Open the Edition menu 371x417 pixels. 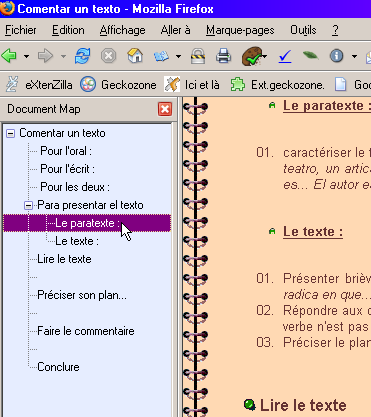[68, 30]
